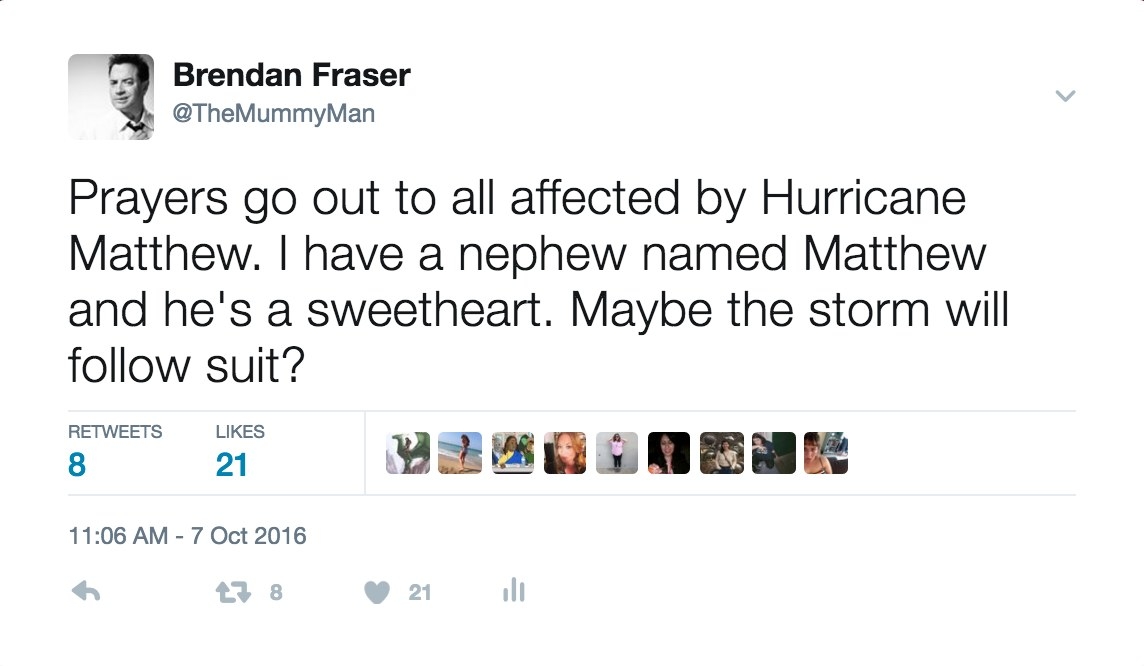Open Brendan Fraser's profile picture
The height and width of the screenshot is (666, 1144).
click(x=111, y=96)
